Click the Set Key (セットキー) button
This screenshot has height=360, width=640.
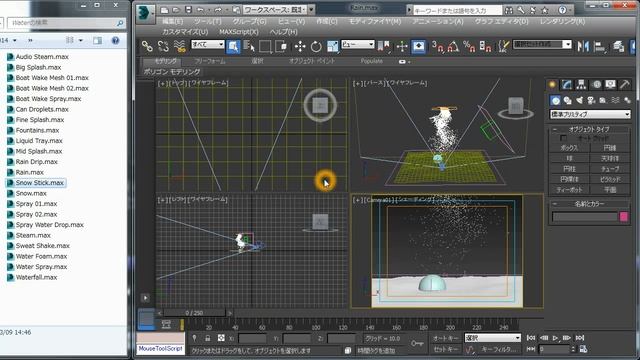[x=445, y=349]
